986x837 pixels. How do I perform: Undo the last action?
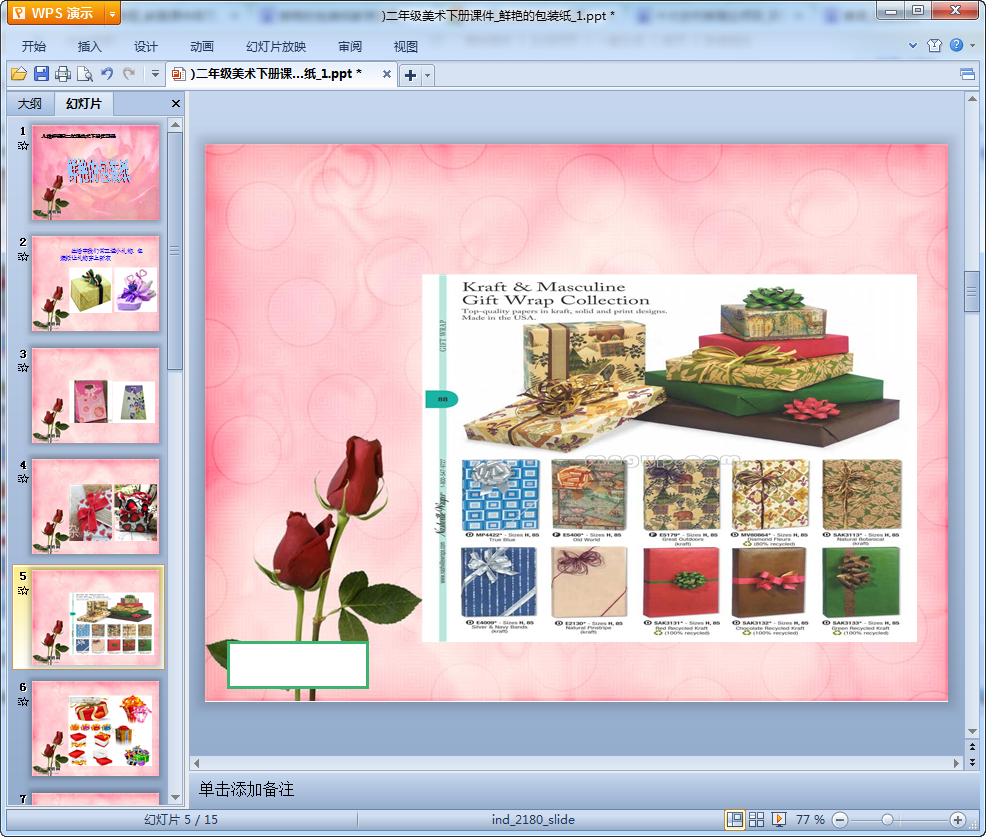[x=107, y=74]
